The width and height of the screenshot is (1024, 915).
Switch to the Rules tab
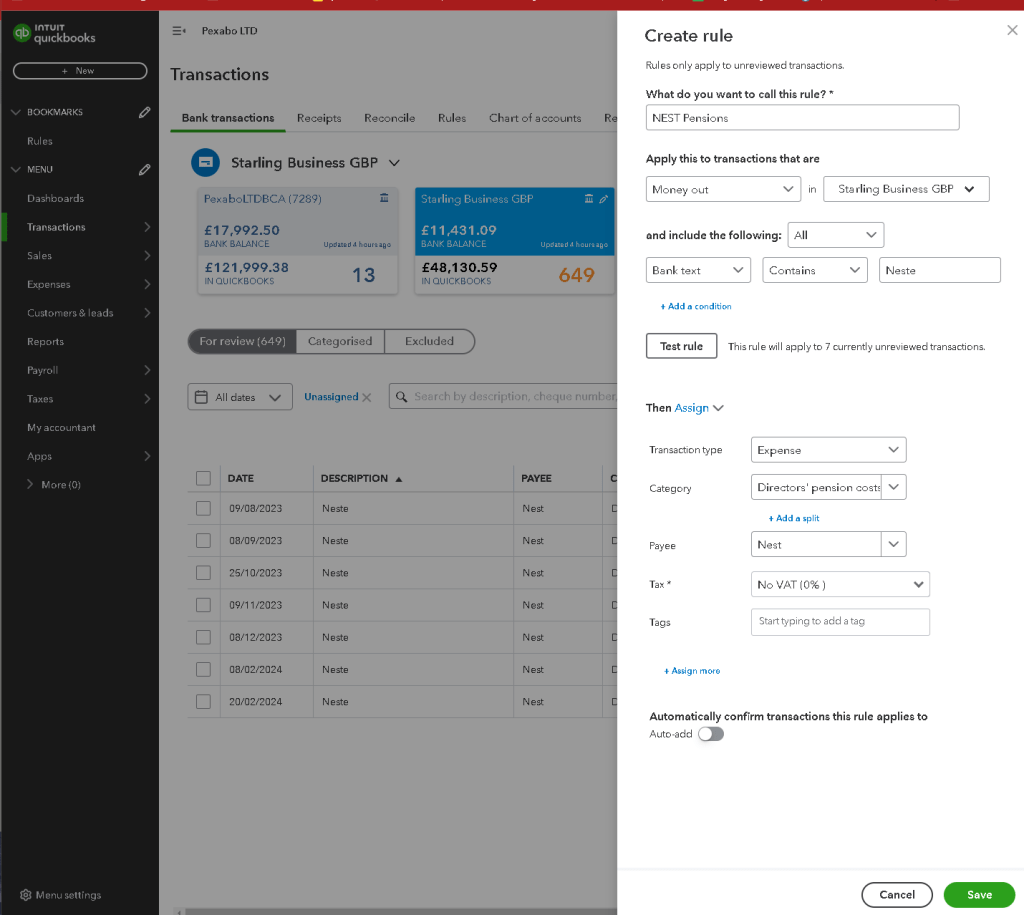452,118
